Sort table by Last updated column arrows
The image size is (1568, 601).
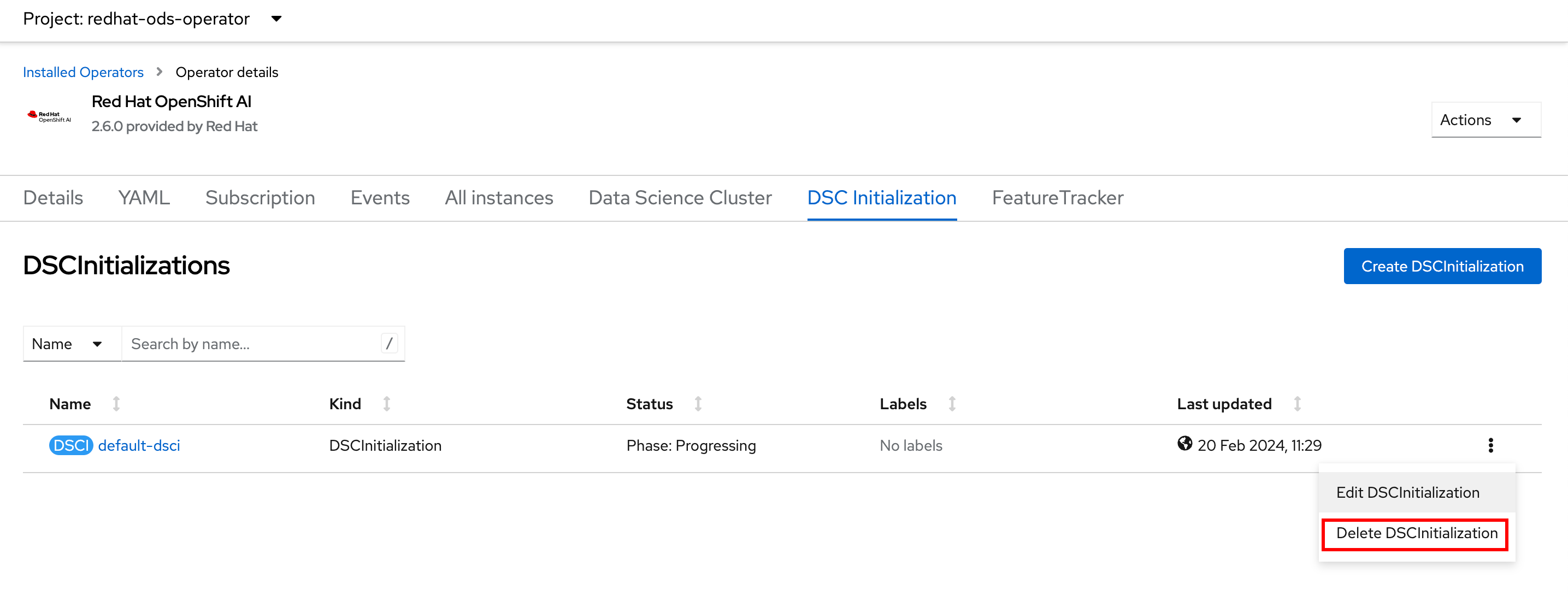(x=1297, y=403)
